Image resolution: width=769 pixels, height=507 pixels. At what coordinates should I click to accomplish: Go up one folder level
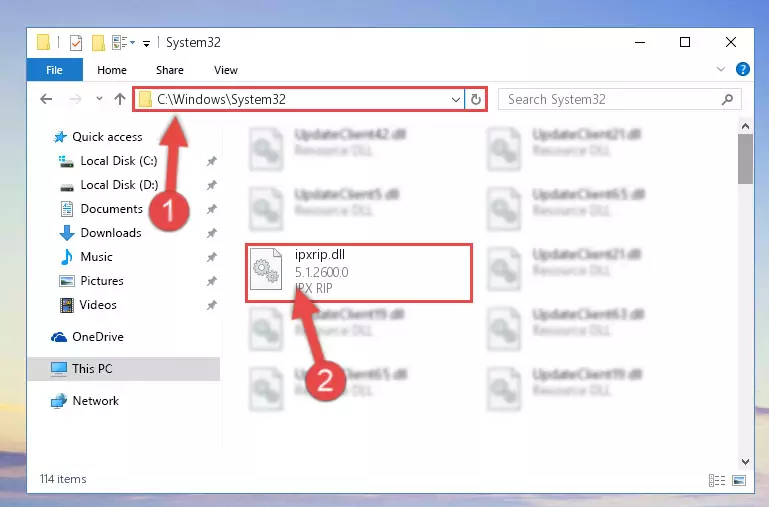tap(120, 99)
